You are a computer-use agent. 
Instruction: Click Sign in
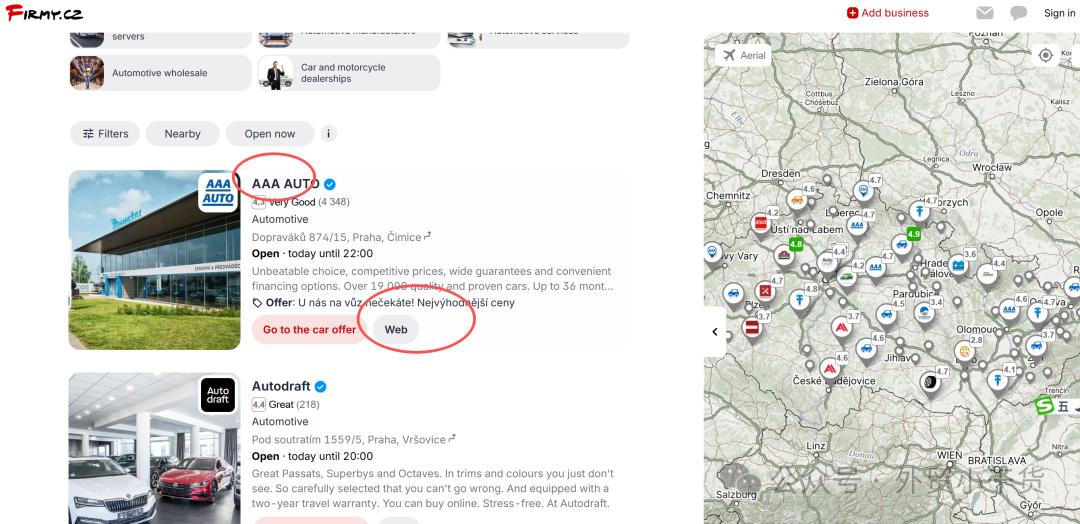1059,13
